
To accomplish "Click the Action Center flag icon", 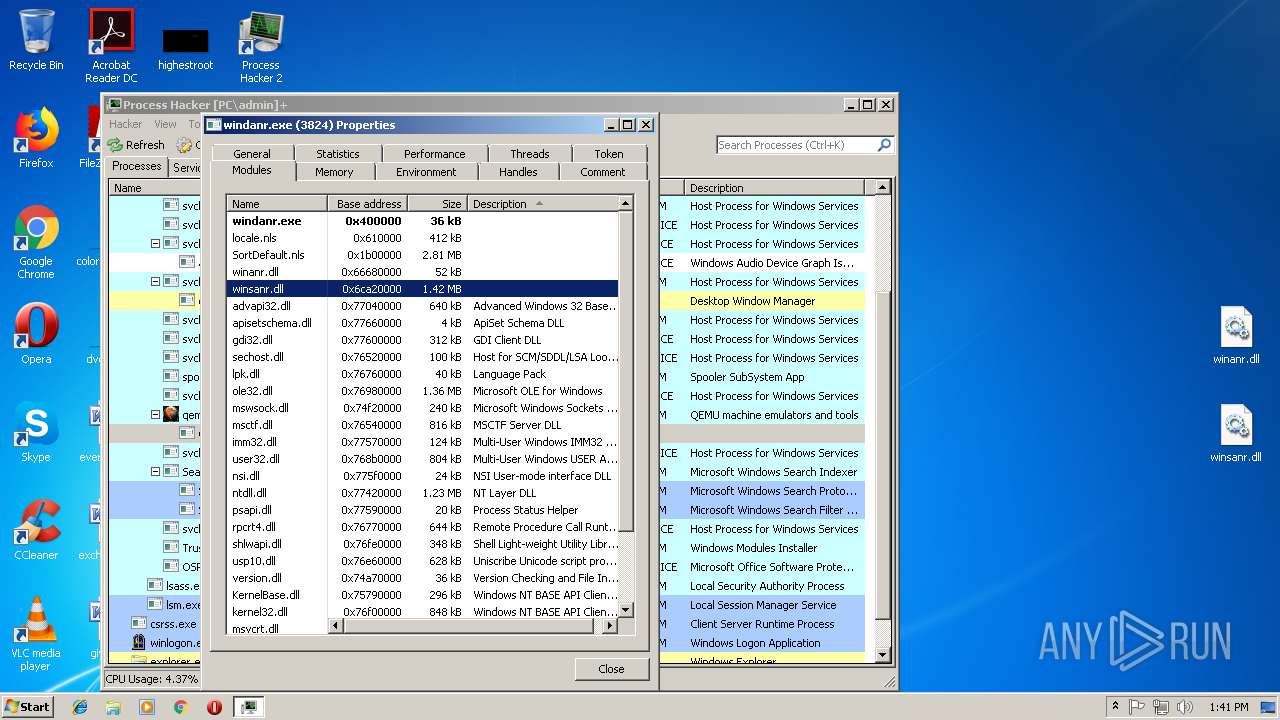I will click(1137, 707).
